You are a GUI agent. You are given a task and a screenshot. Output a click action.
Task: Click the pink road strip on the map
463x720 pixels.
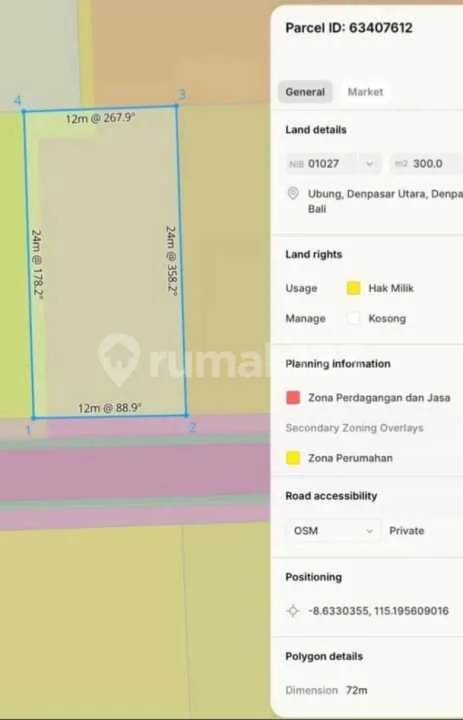click(x=133, y=471)
